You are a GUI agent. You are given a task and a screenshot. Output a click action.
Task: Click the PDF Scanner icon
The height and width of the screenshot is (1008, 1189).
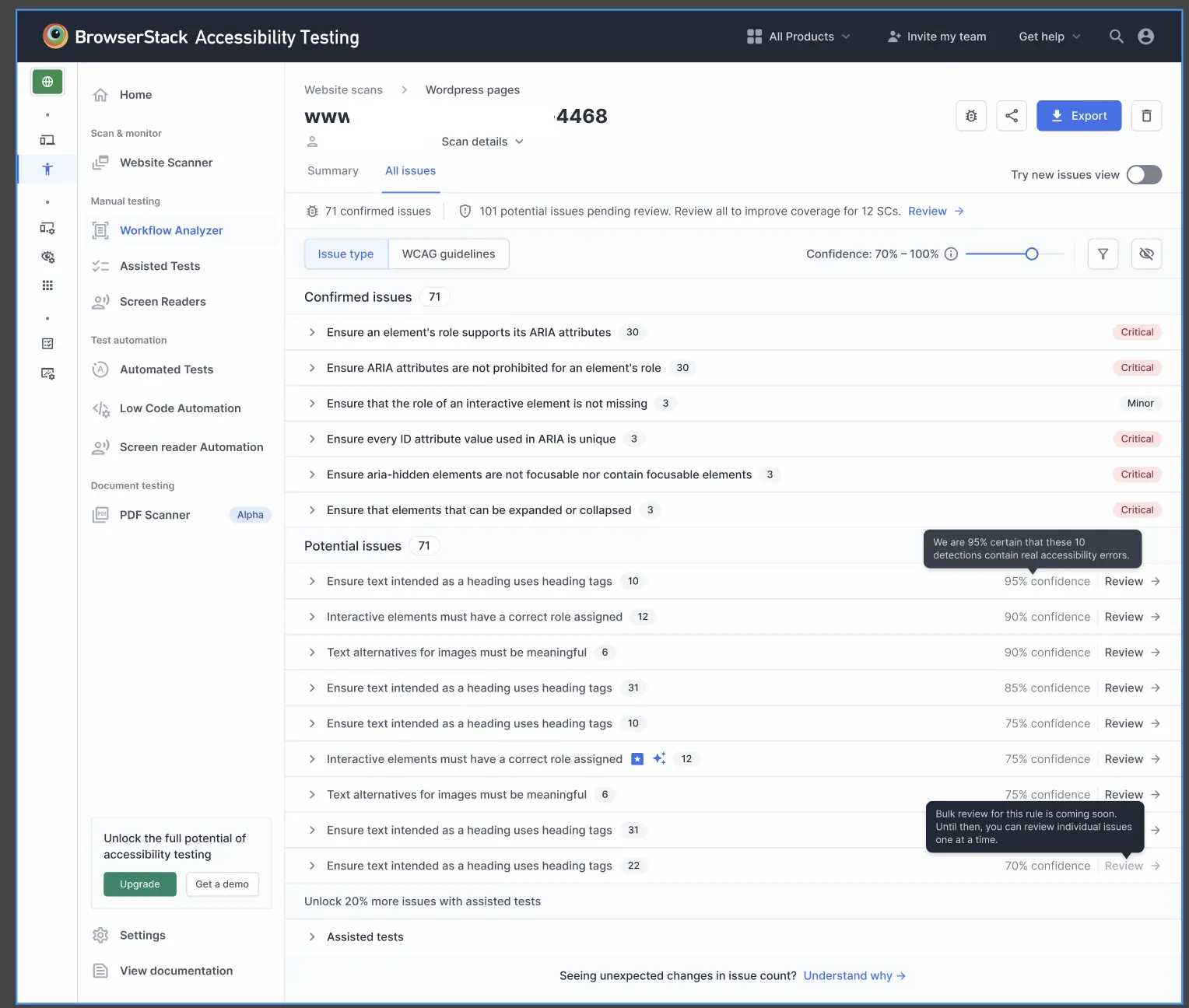[100, 515]
